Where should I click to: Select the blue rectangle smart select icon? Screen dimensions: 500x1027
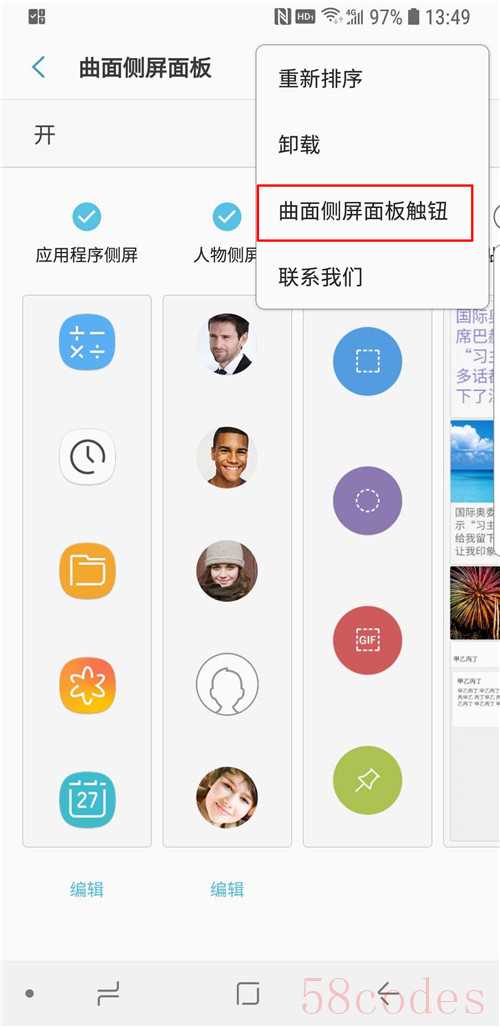pos(367,362)
